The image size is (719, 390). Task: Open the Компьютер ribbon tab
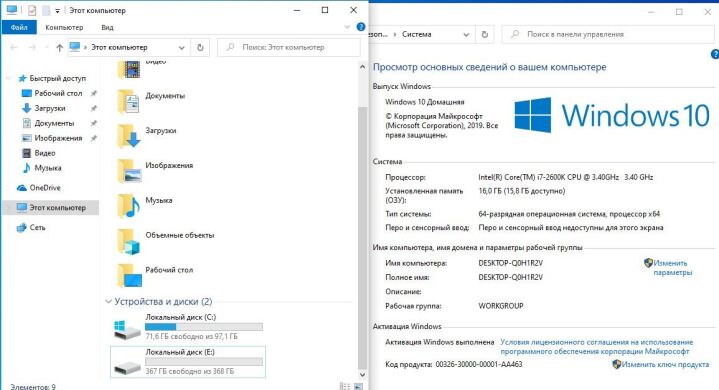tap(64, 27)
